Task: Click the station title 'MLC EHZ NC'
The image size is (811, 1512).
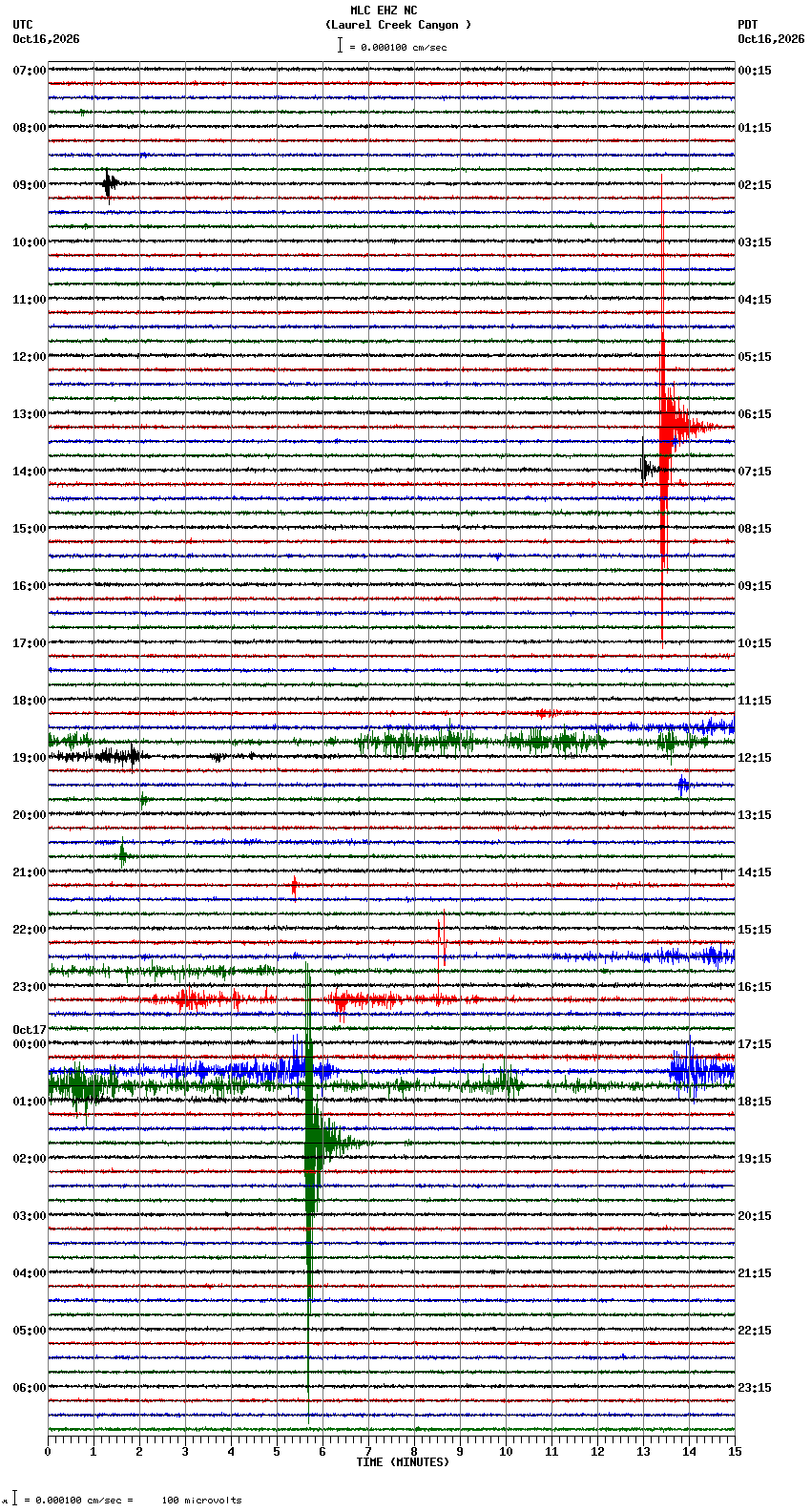Action: [384, 10]
